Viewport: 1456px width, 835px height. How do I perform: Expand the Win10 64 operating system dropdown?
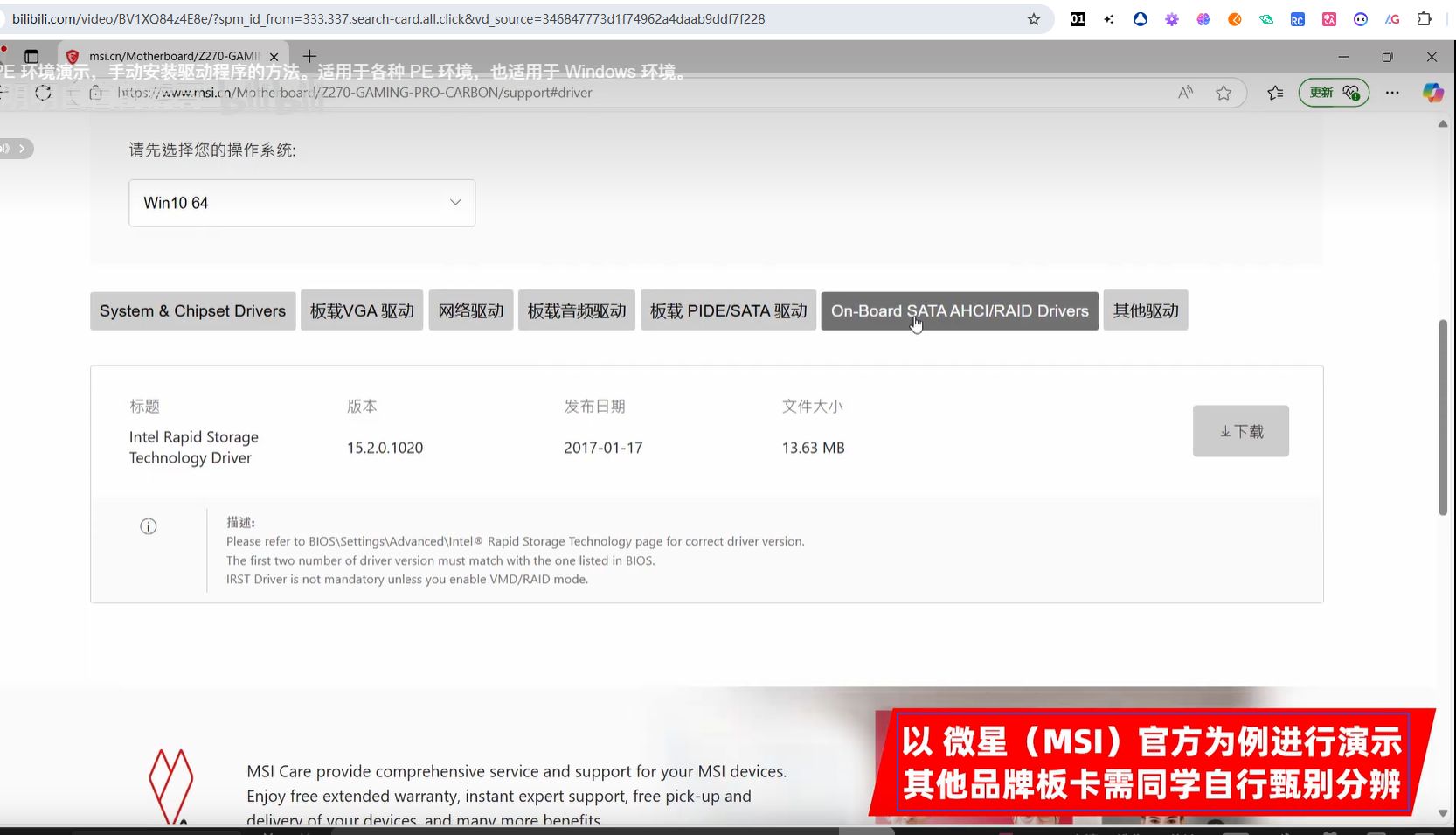click(x=302, y=203)
